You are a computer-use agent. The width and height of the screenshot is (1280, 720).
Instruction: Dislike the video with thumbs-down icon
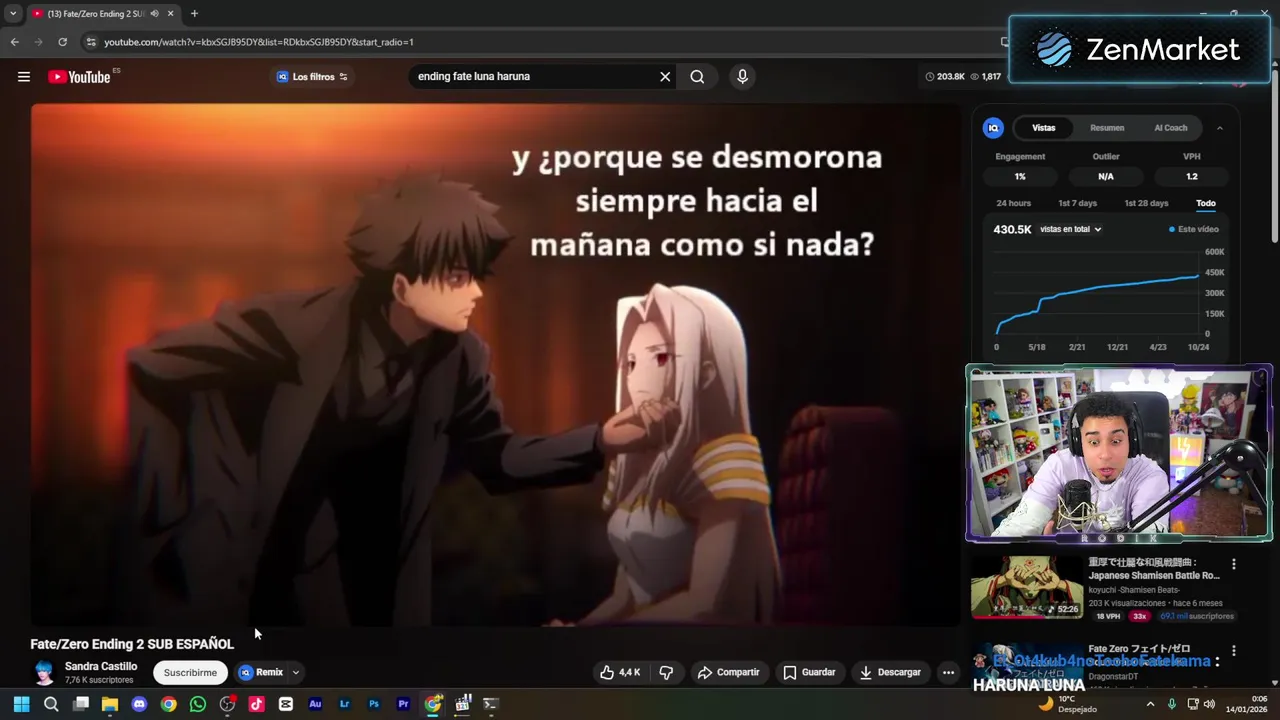click(x=666, y=672)
